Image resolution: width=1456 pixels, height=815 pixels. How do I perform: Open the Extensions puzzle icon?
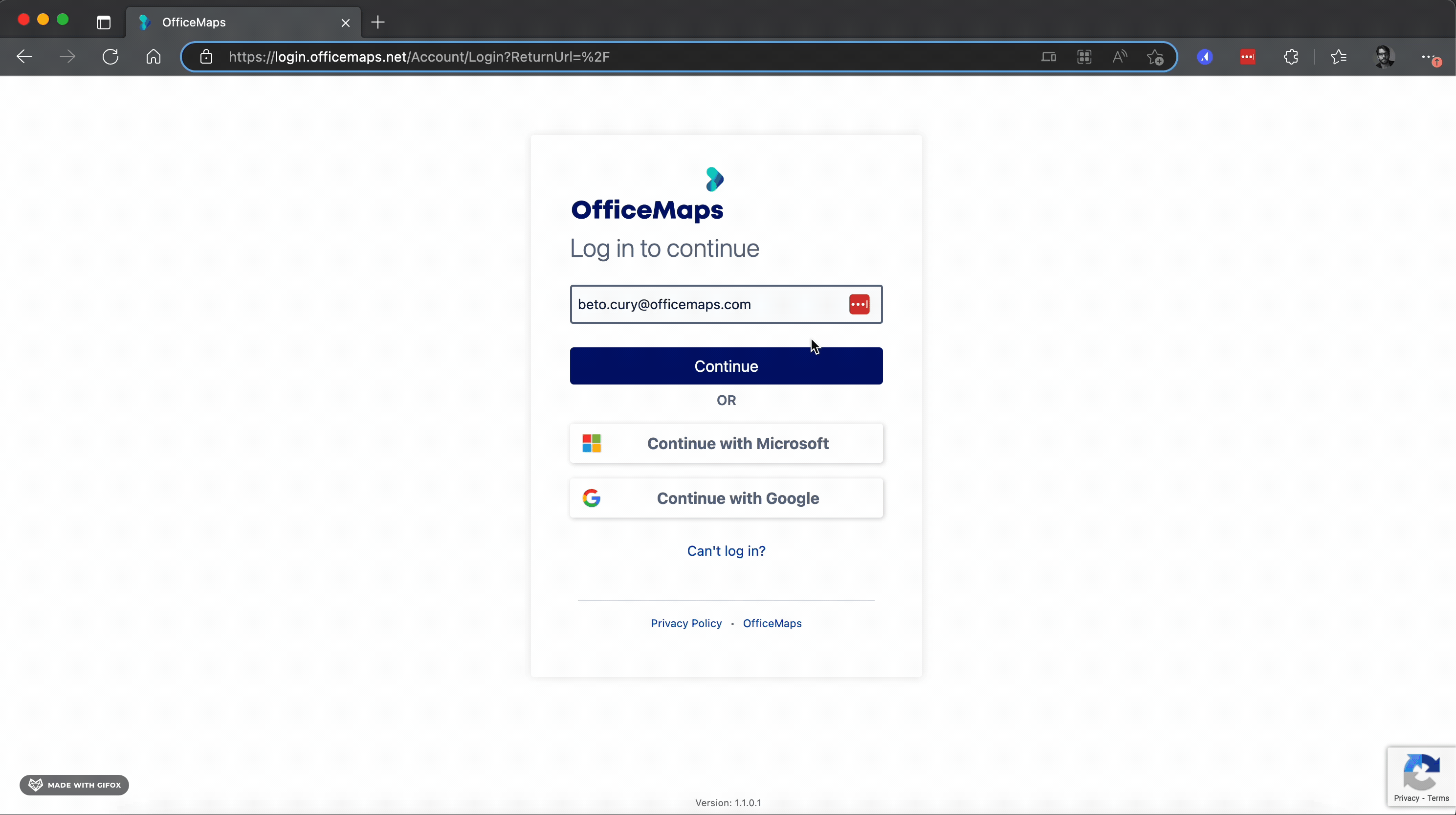pyautogui.click(x=1291, y=57)
